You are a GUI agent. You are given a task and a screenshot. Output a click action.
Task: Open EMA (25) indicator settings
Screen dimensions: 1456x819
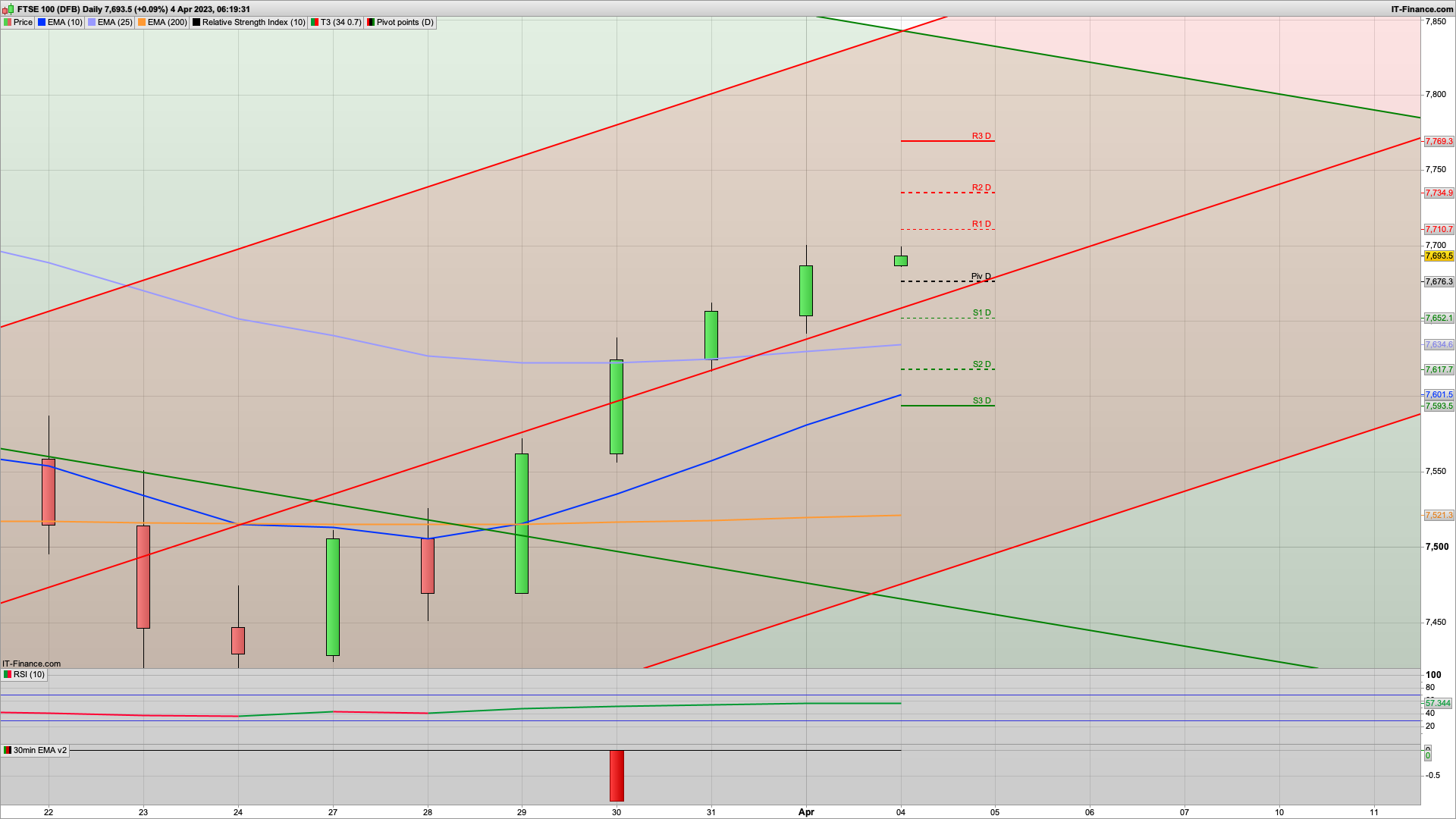click(x=114, y=22)
